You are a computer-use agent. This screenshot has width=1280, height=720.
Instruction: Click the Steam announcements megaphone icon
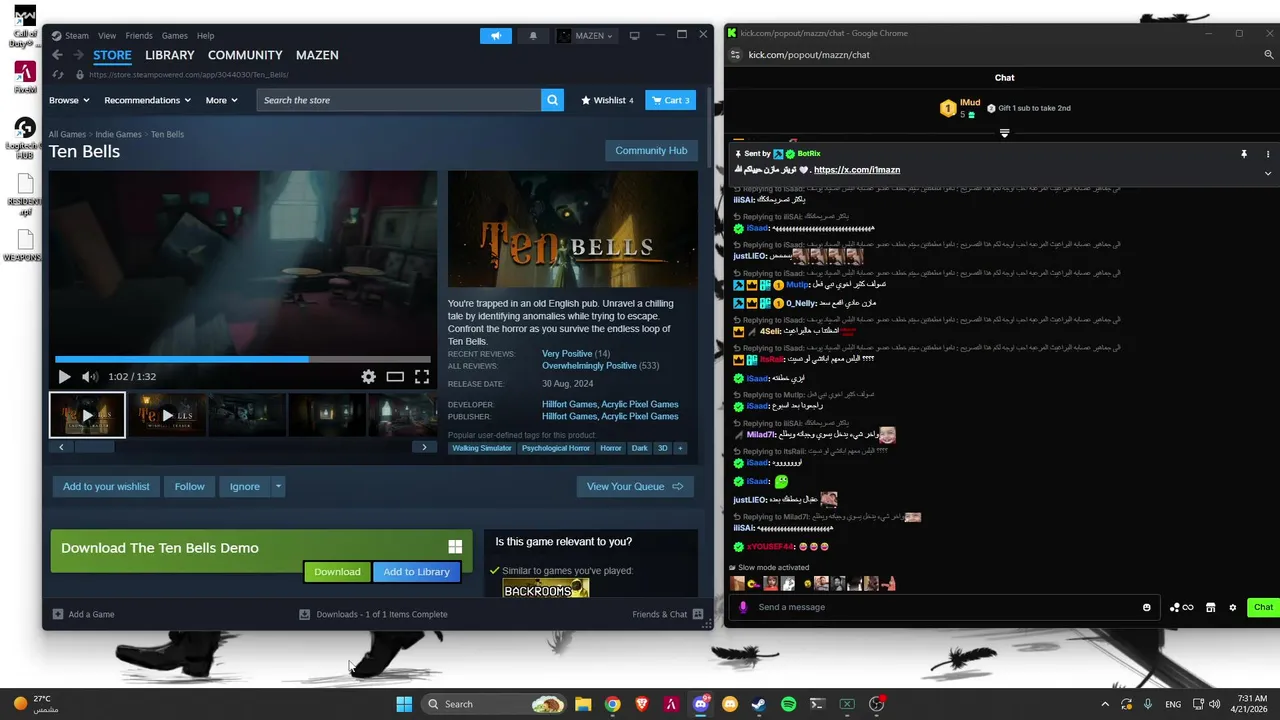click(x=495, y=36)
